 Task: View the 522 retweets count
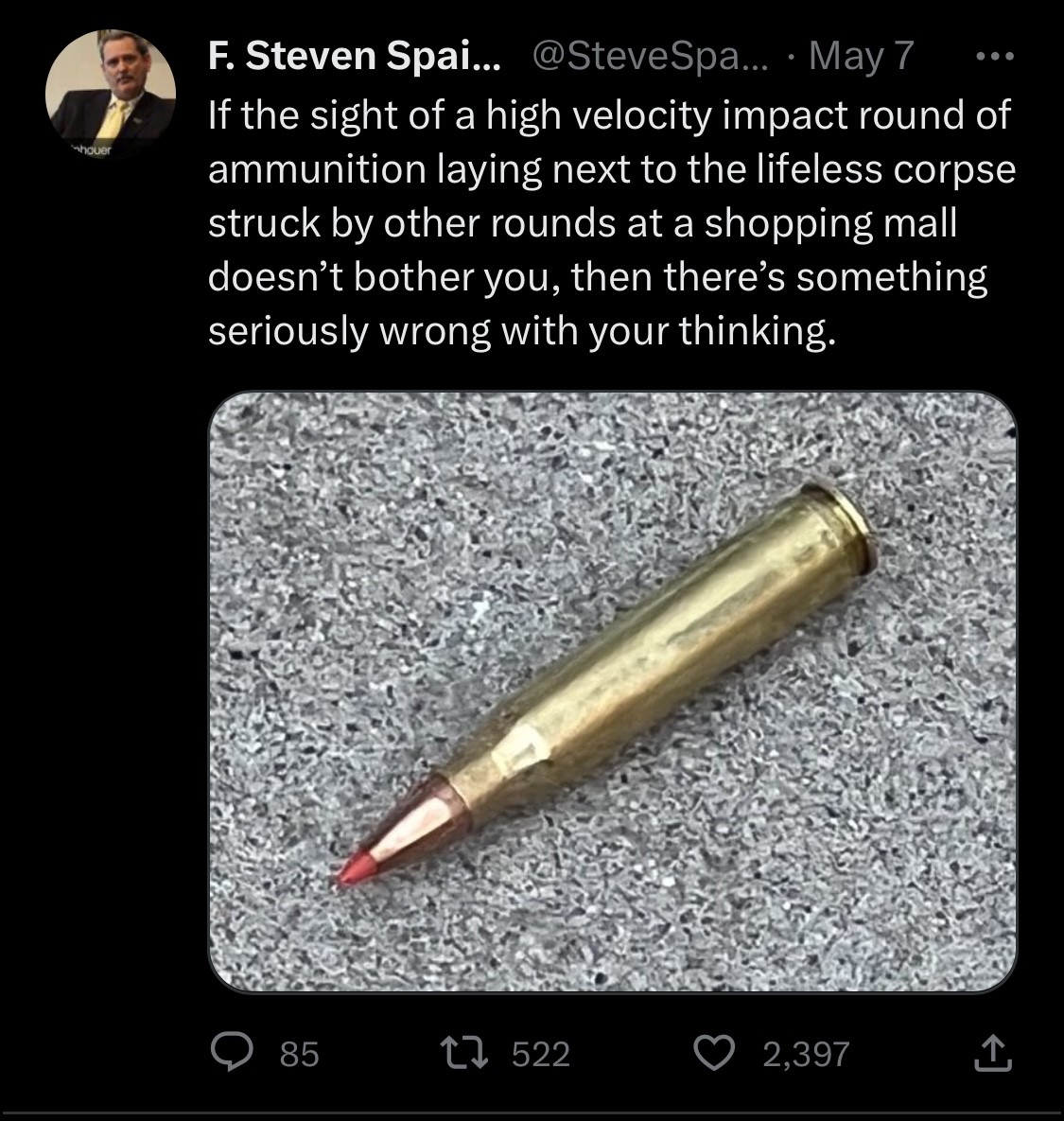[x=541, y=1055]
